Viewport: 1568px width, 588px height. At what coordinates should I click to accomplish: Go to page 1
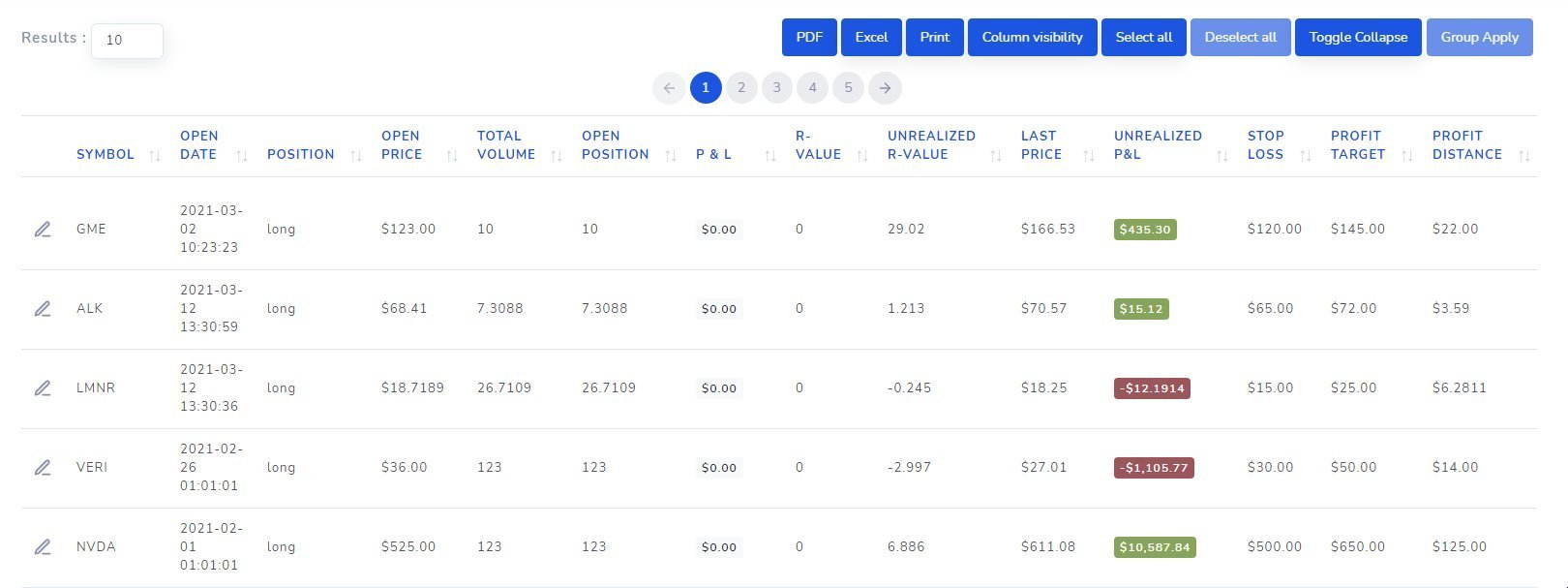(706, 88)
